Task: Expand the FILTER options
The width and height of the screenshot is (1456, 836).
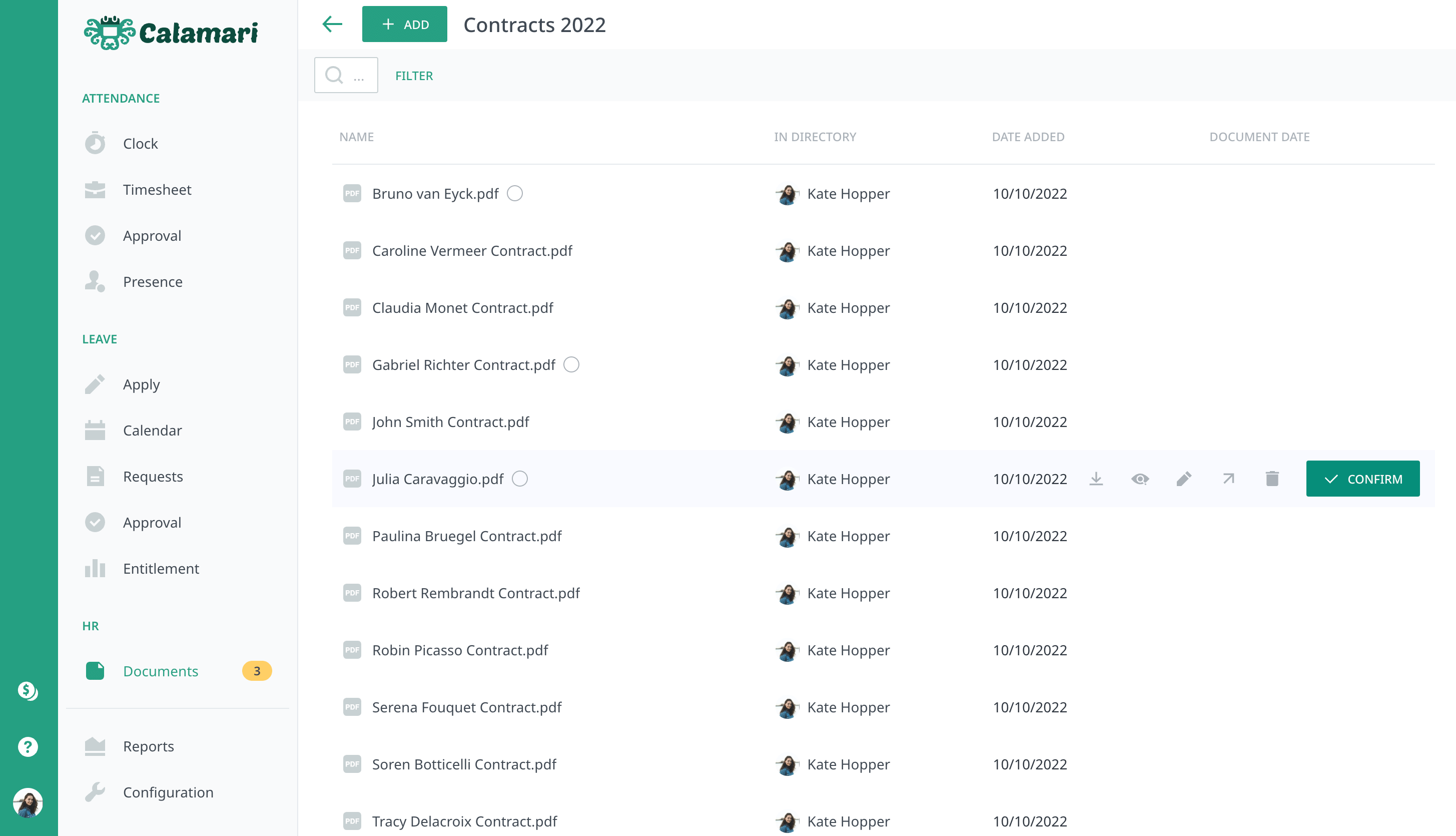Action: point(414,76)
